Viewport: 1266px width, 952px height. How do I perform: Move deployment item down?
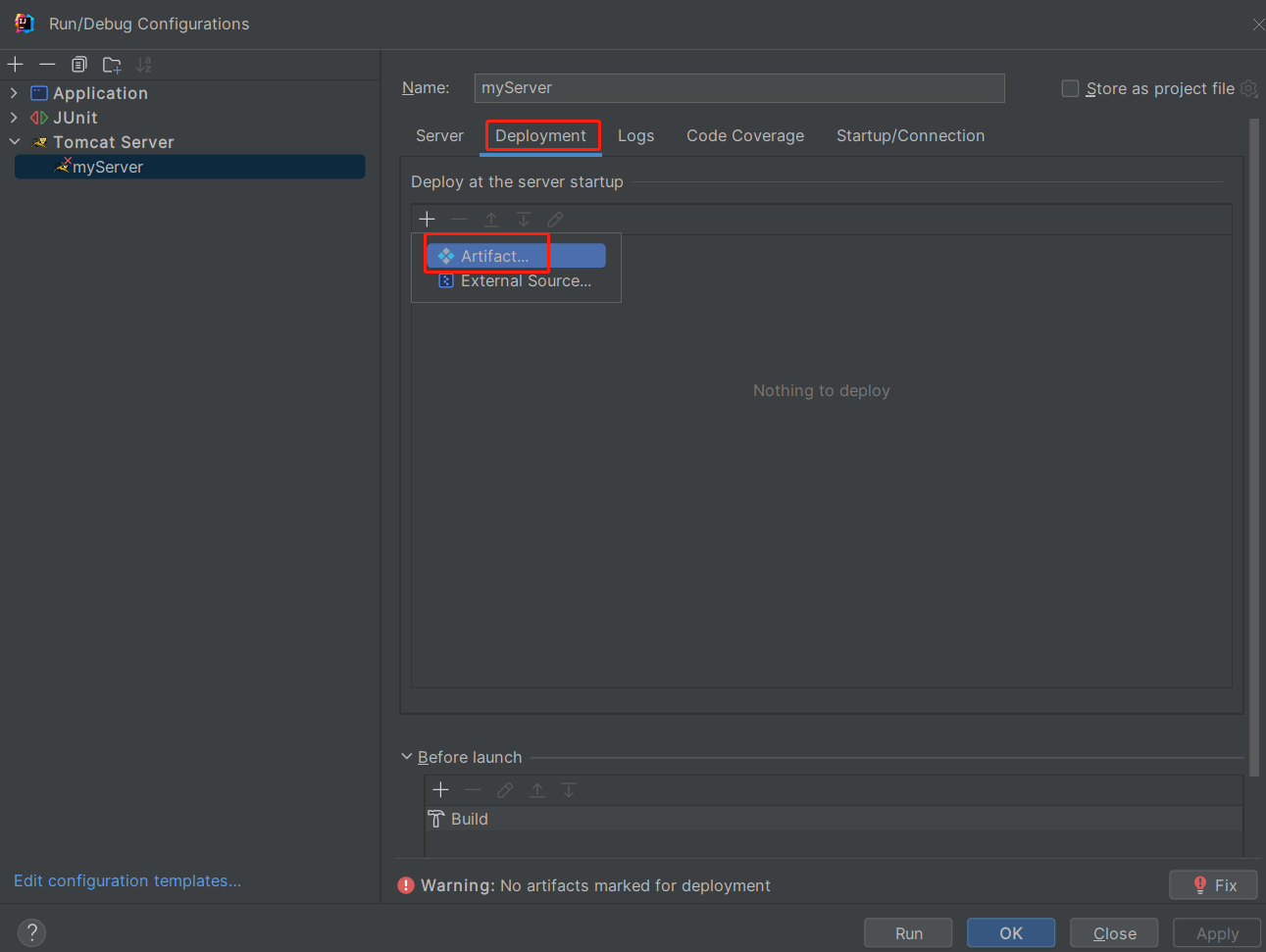524,219
